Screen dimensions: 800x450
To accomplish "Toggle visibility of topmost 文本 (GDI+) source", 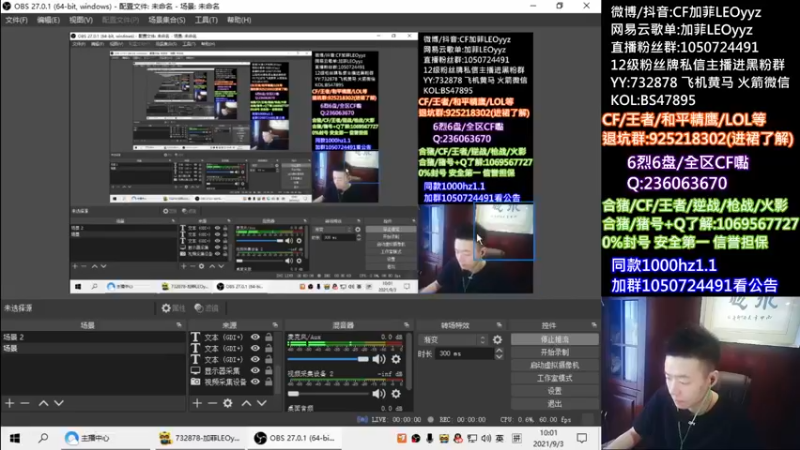I will point(255,337).
